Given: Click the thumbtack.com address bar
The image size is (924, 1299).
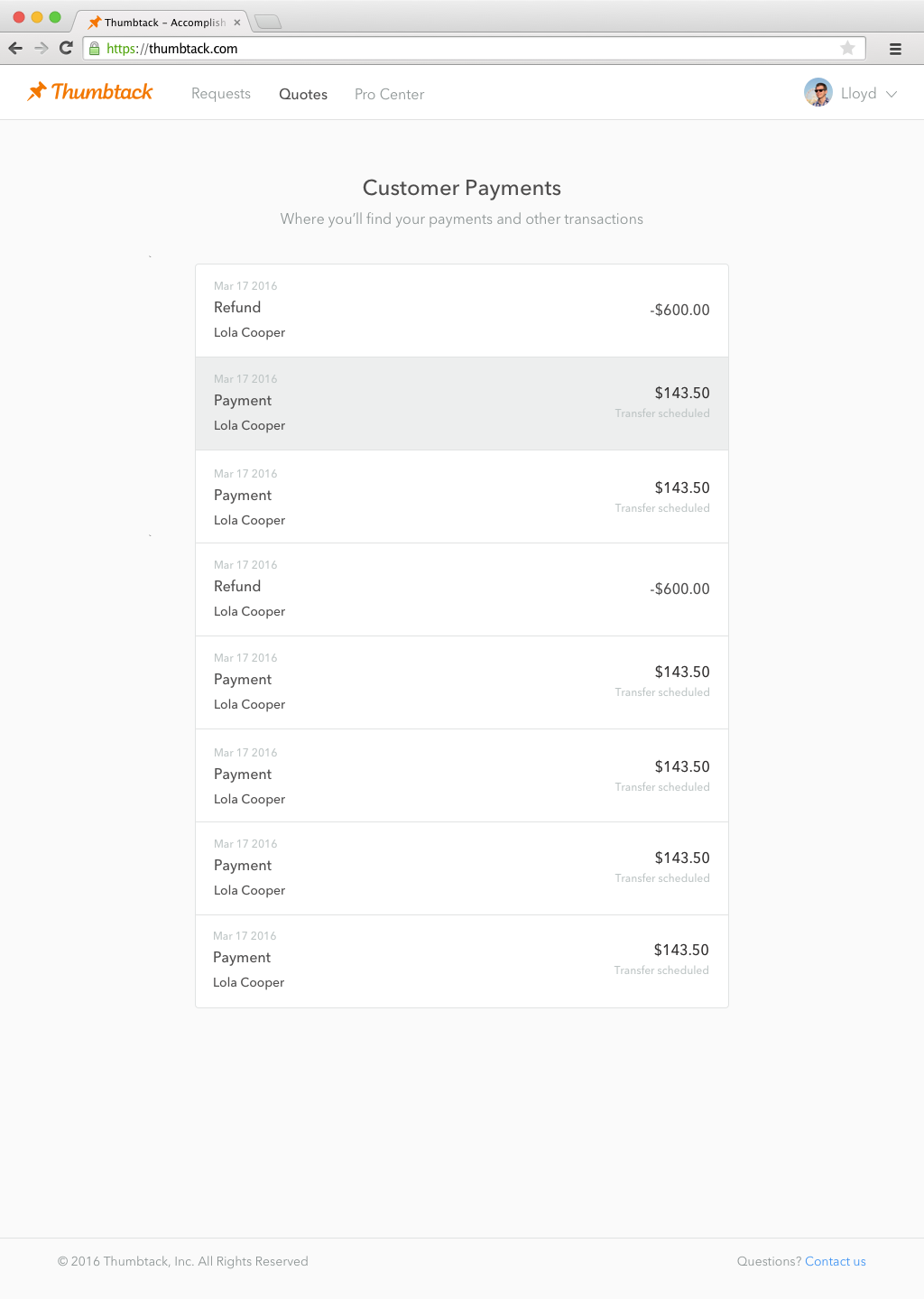Looking at the screenshot, I should pyautogui.click(x=474, y=49).
